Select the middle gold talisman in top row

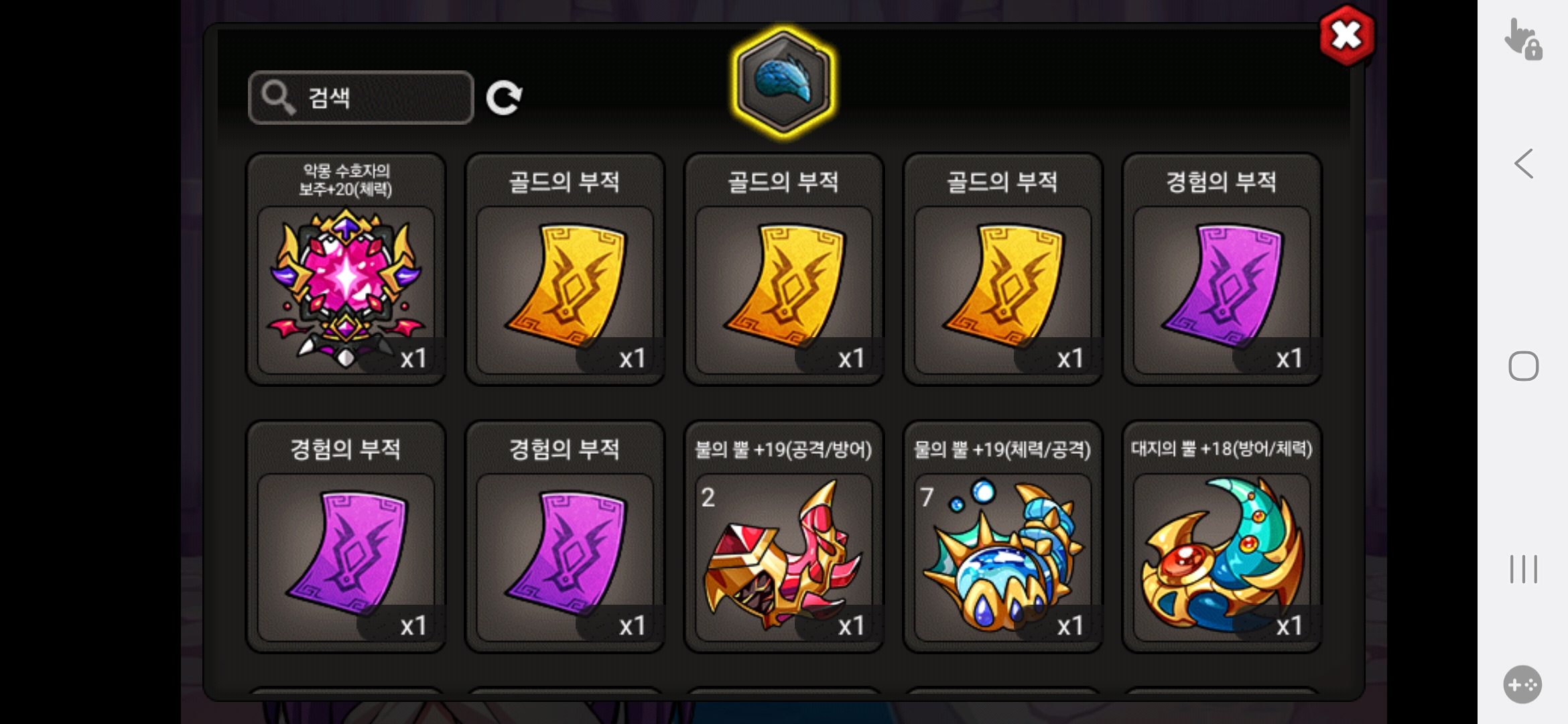(783, 269)
